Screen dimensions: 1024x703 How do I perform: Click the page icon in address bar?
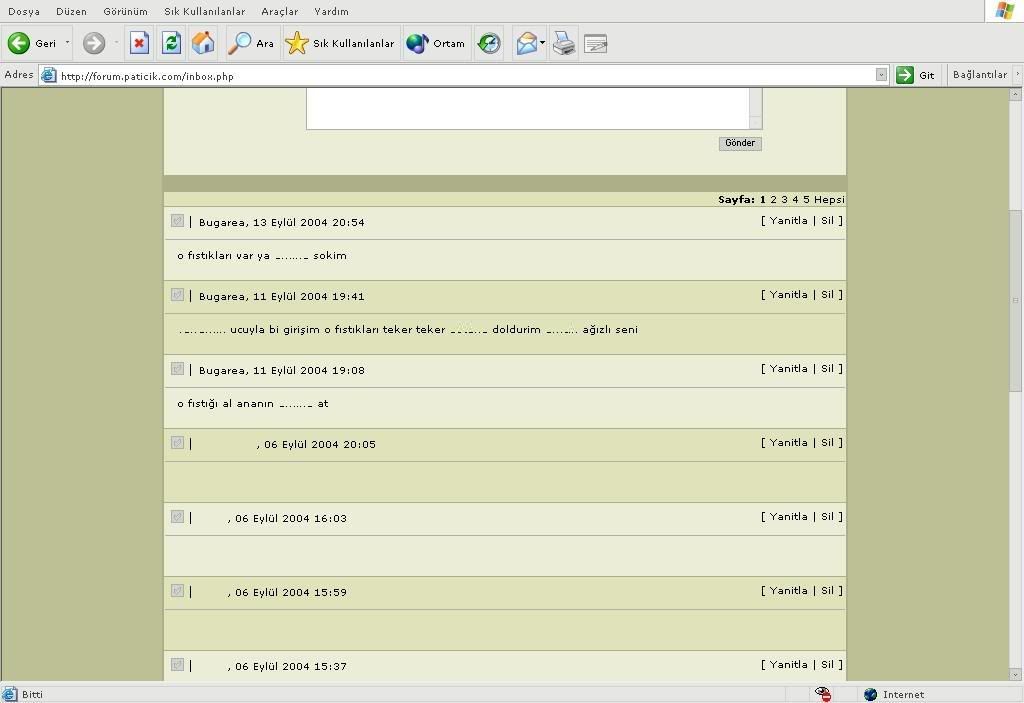48,76
